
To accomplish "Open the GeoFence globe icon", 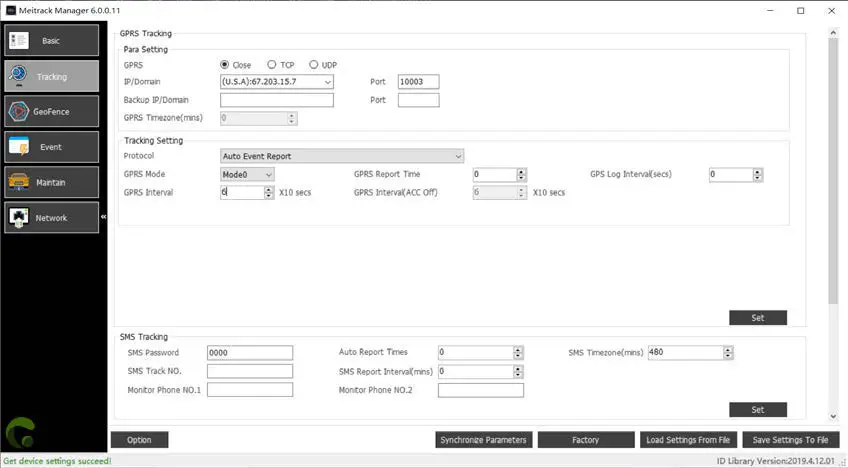I will point(19,111).
